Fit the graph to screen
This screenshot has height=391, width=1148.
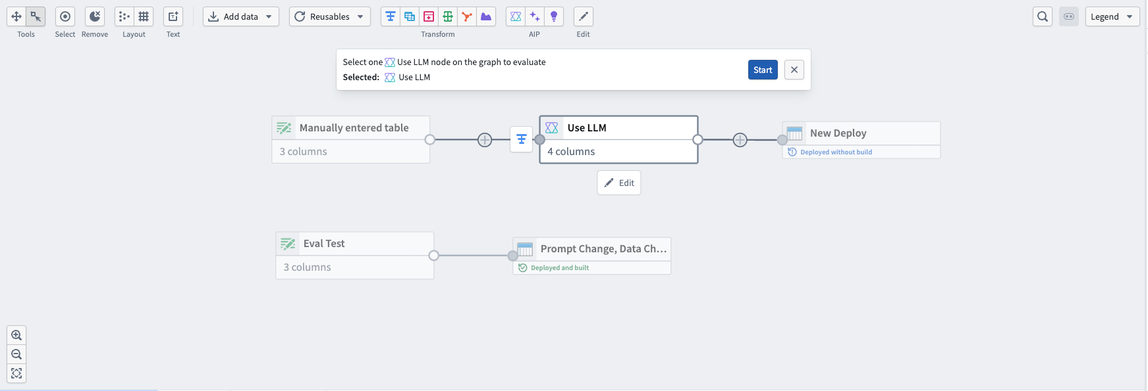(x=17, y=373)
